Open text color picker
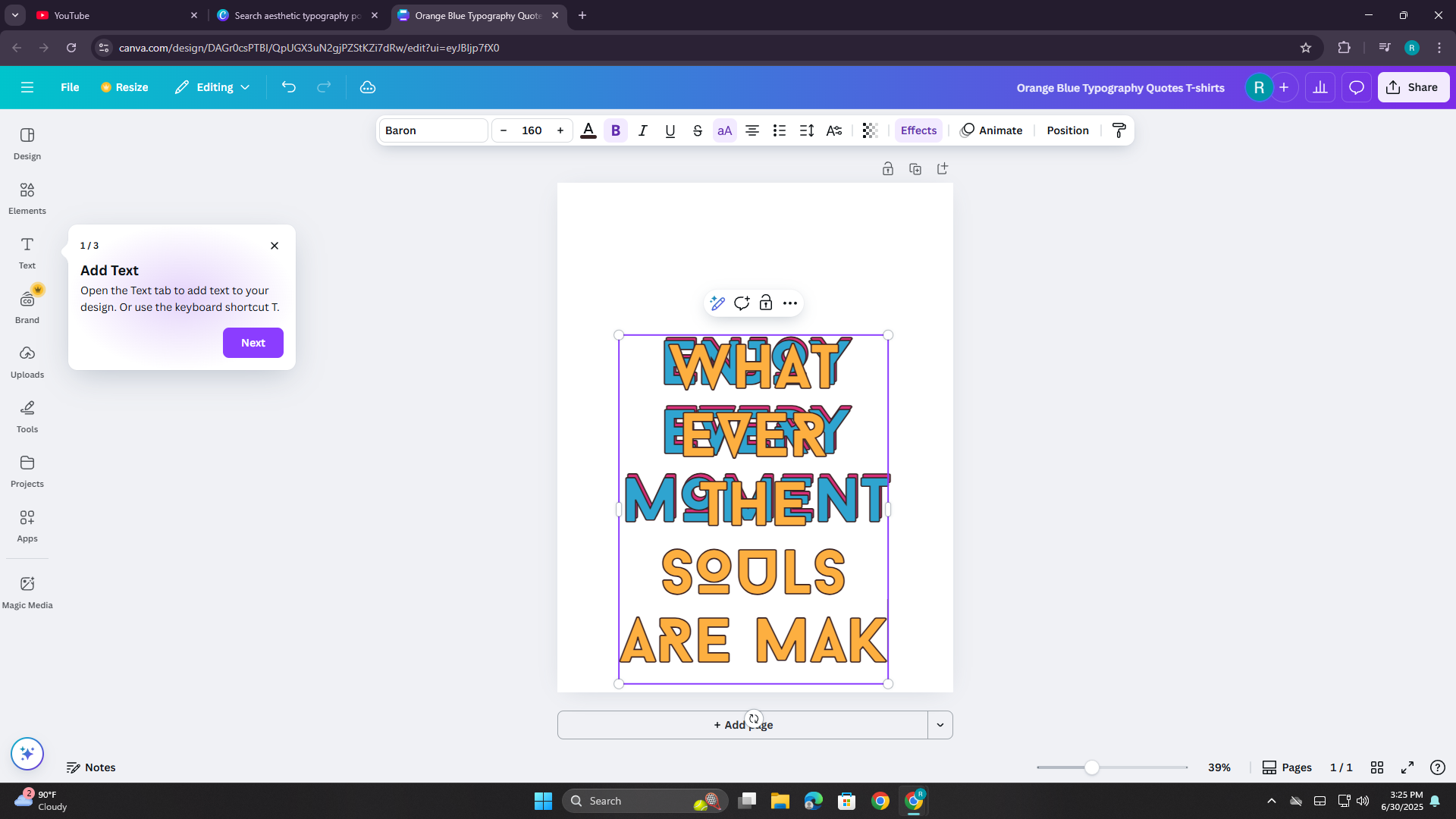Screen dimensions: 1456x819 coord(588,130)
